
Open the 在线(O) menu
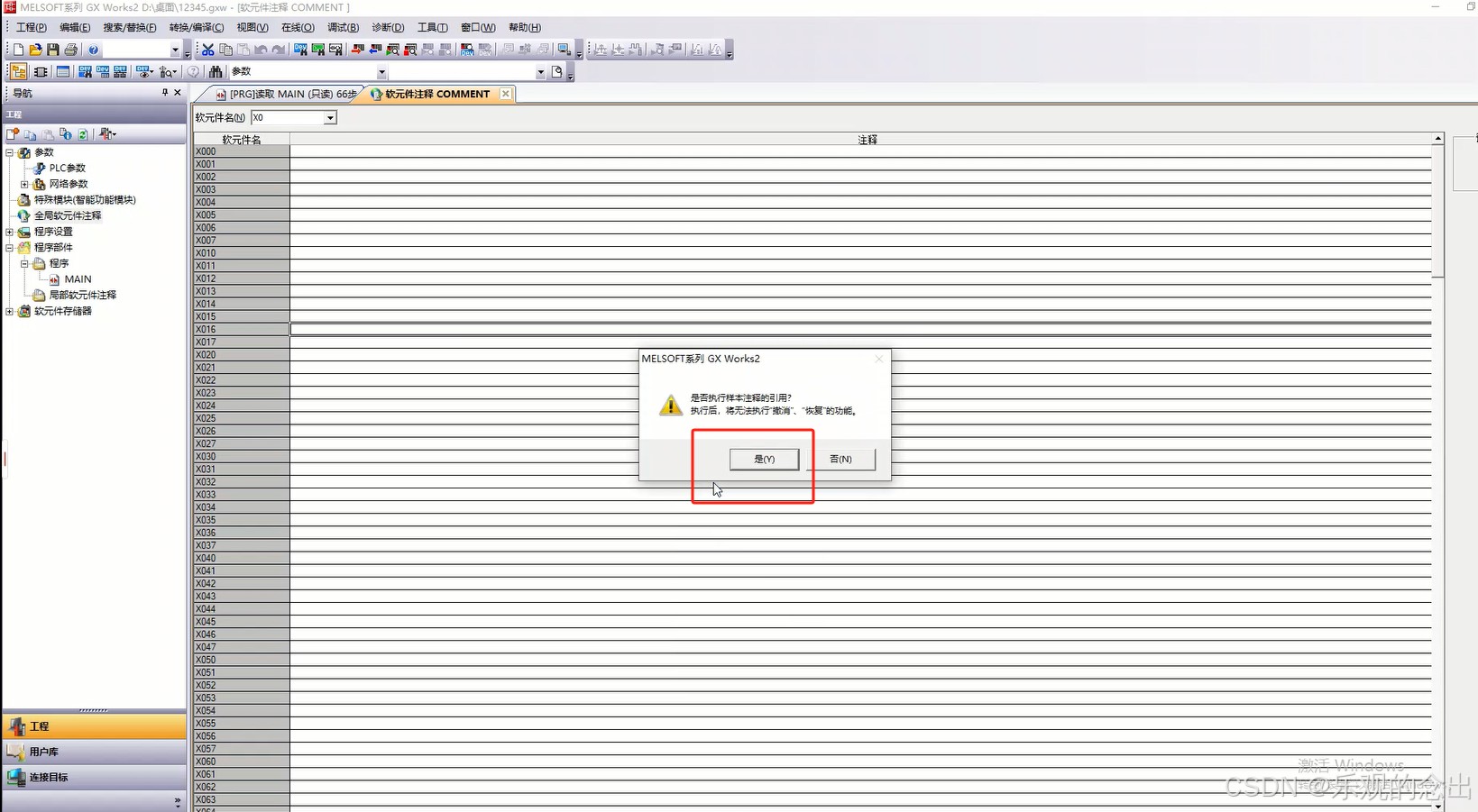(x=298, y=27)
